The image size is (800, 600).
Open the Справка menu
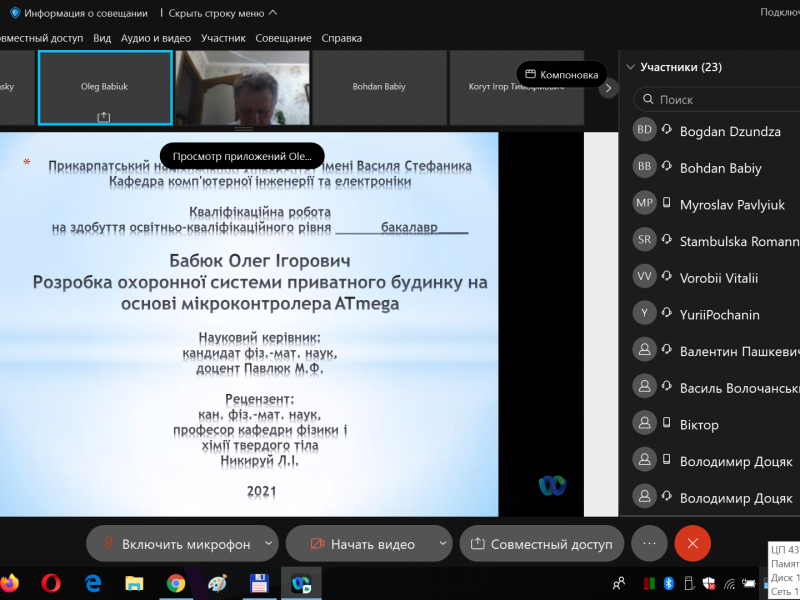(341, 38)
